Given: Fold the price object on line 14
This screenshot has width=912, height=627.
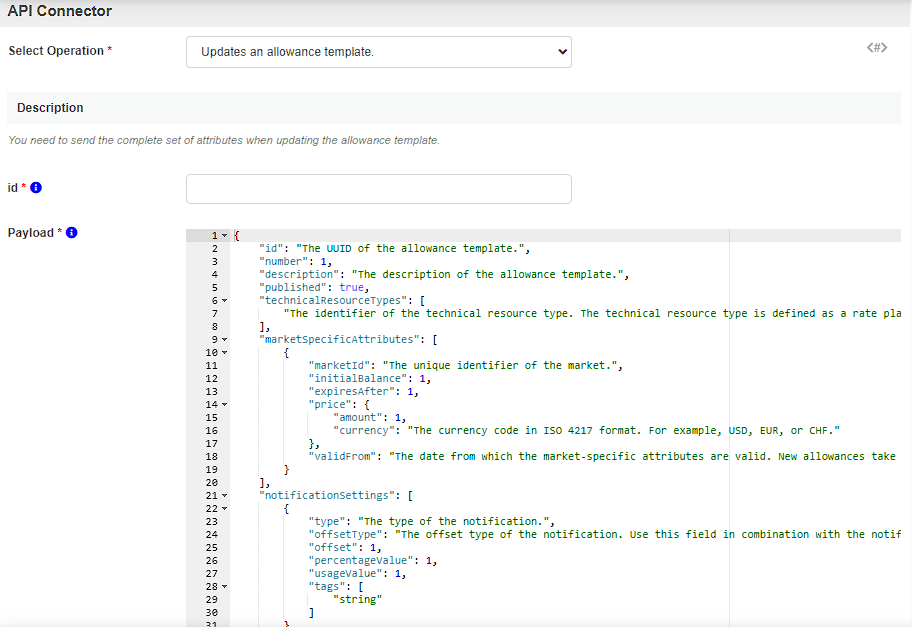Looking at the screenshot, I should click(225, 405).
